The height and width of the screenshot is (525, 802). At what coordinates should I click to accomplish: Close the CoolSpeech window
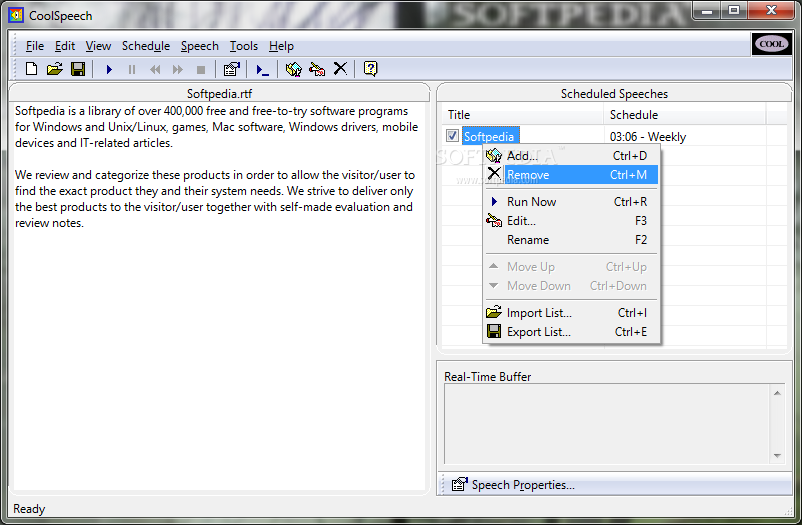coord(771,11)
